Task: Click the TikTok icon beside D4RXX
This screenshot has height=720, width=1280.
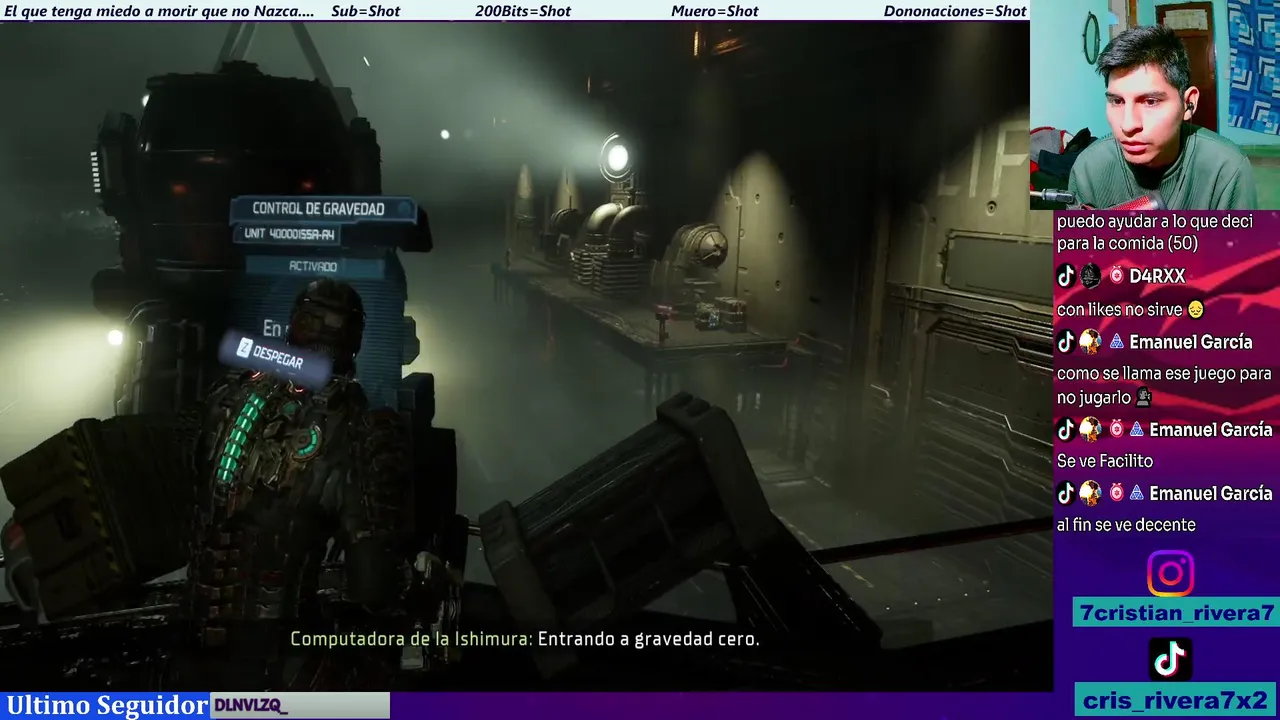Action: pos(1066,277)
